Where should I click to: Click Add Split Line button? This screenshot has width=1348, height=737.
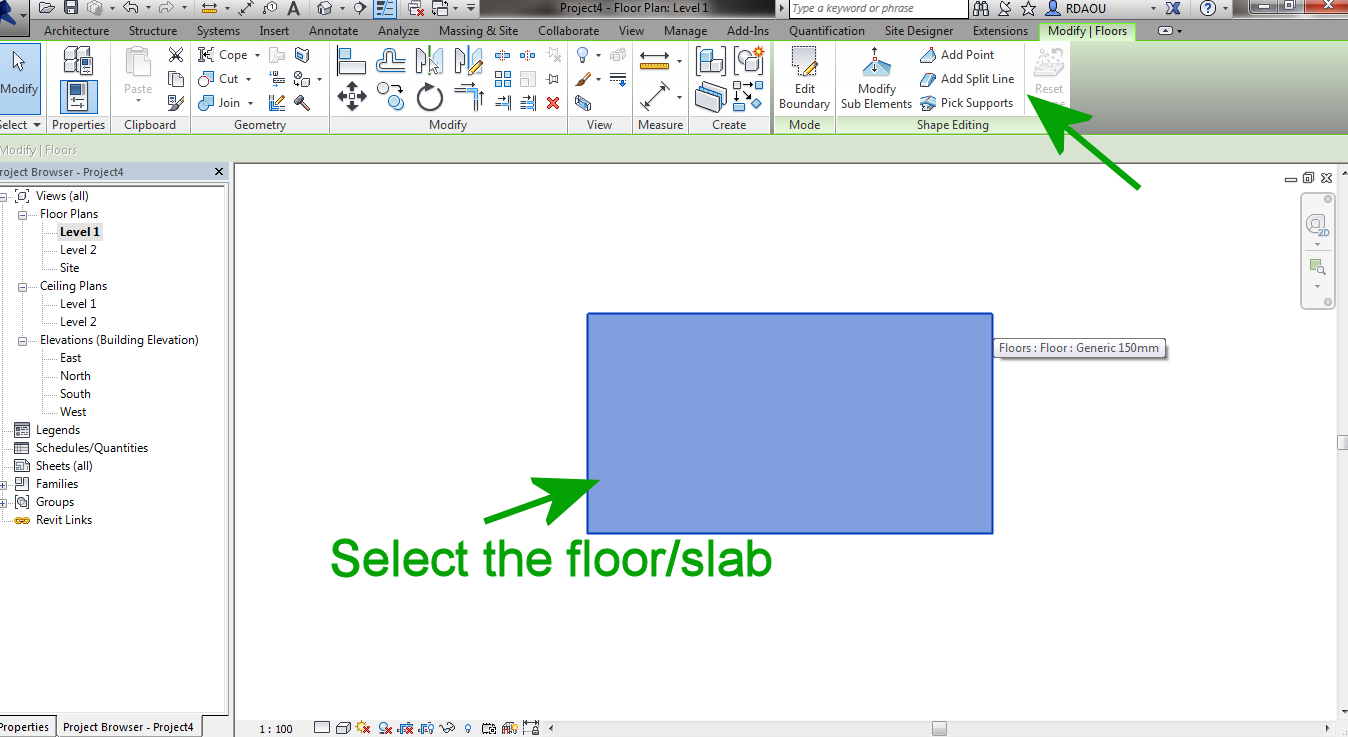pos(966,79)
